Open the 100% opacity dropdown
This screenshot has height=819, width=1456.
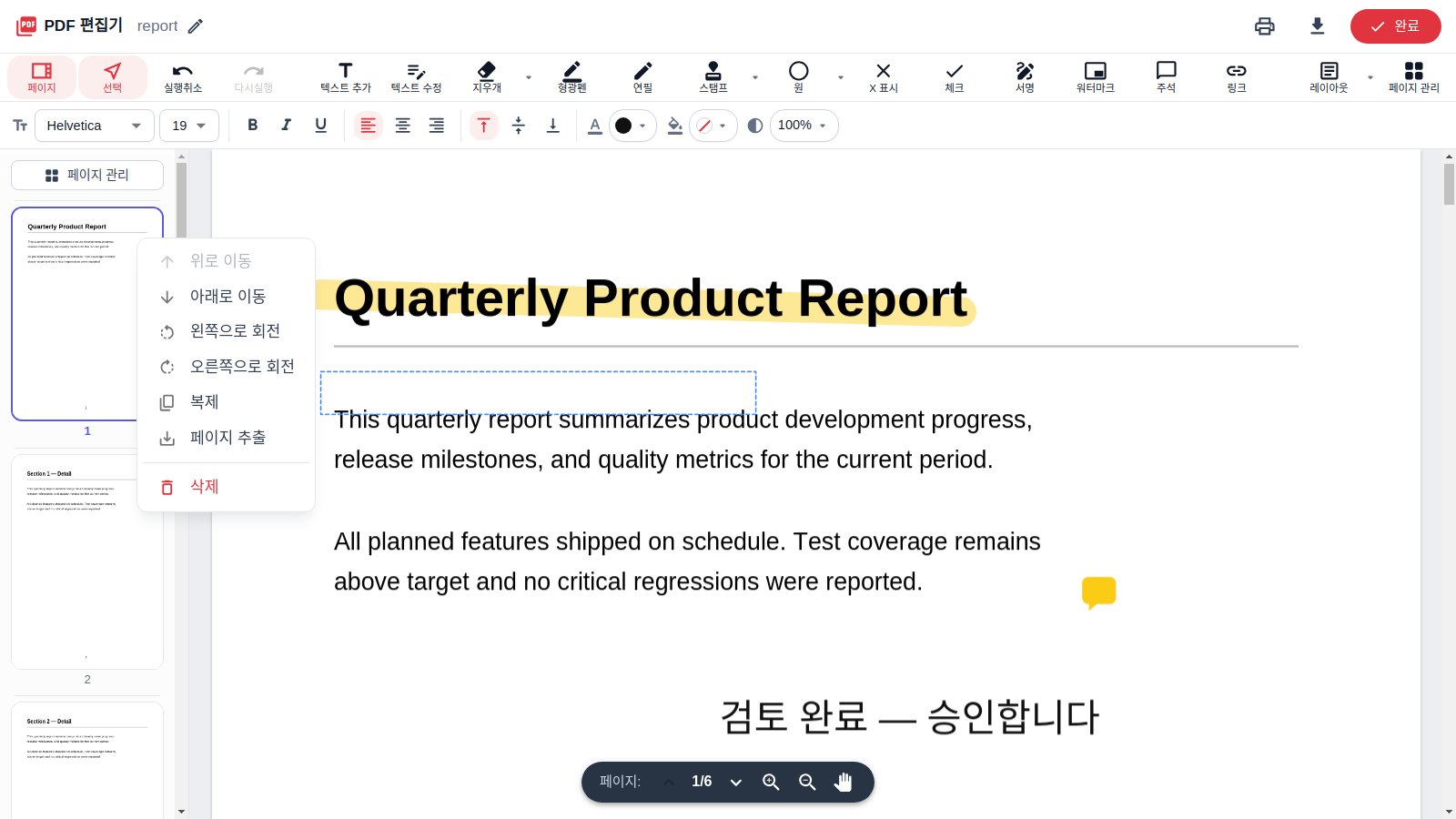pyautogui.click(x=804, y=126)
